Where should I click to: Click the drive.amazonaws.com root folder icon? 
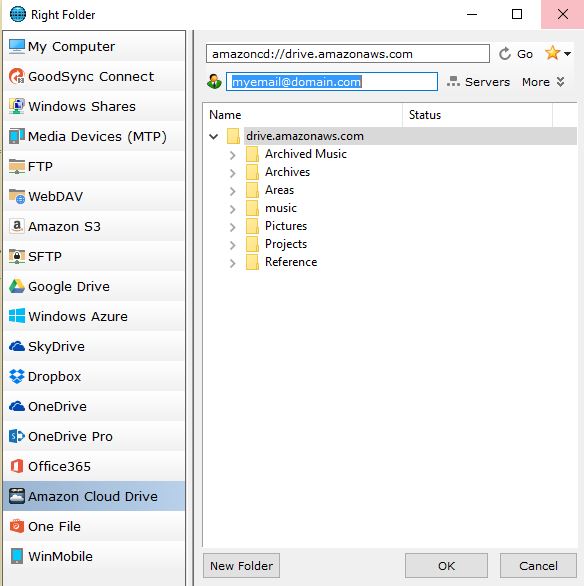pos(233,136)
